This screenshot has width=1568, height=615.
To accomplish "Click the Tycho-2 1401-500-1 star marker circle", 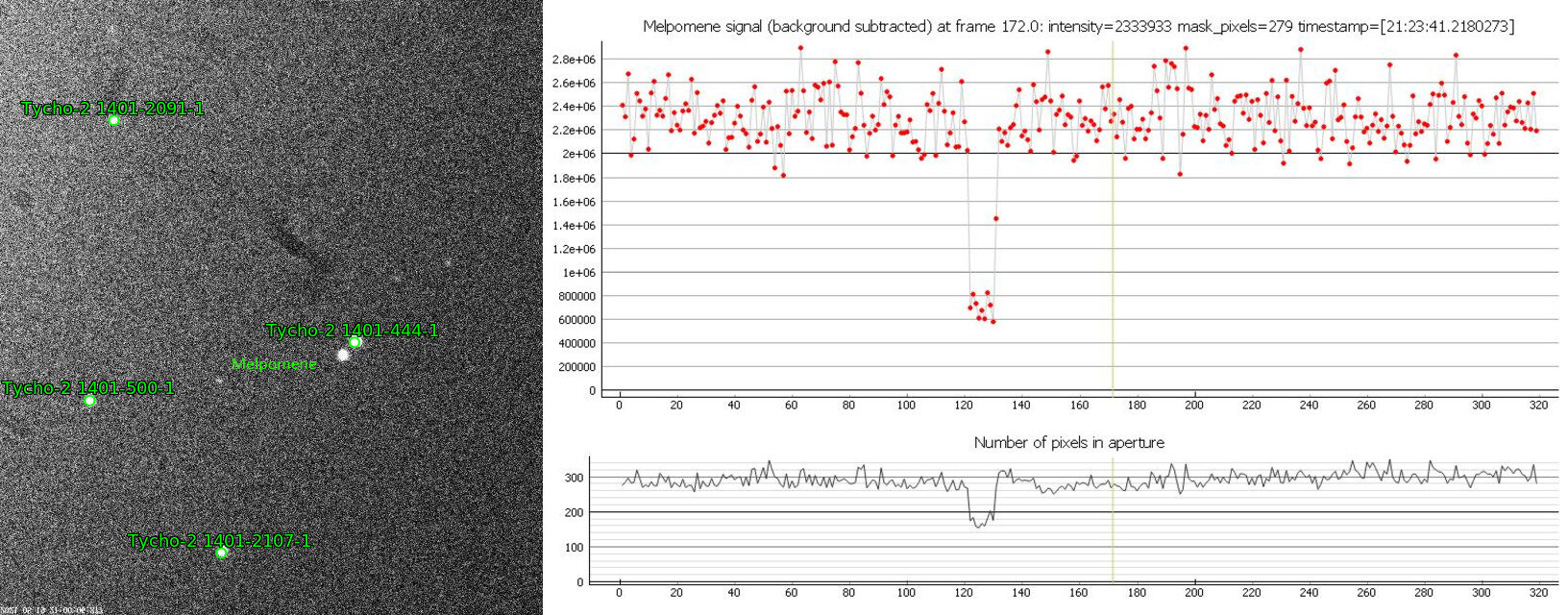I will (x=89, y=401).
